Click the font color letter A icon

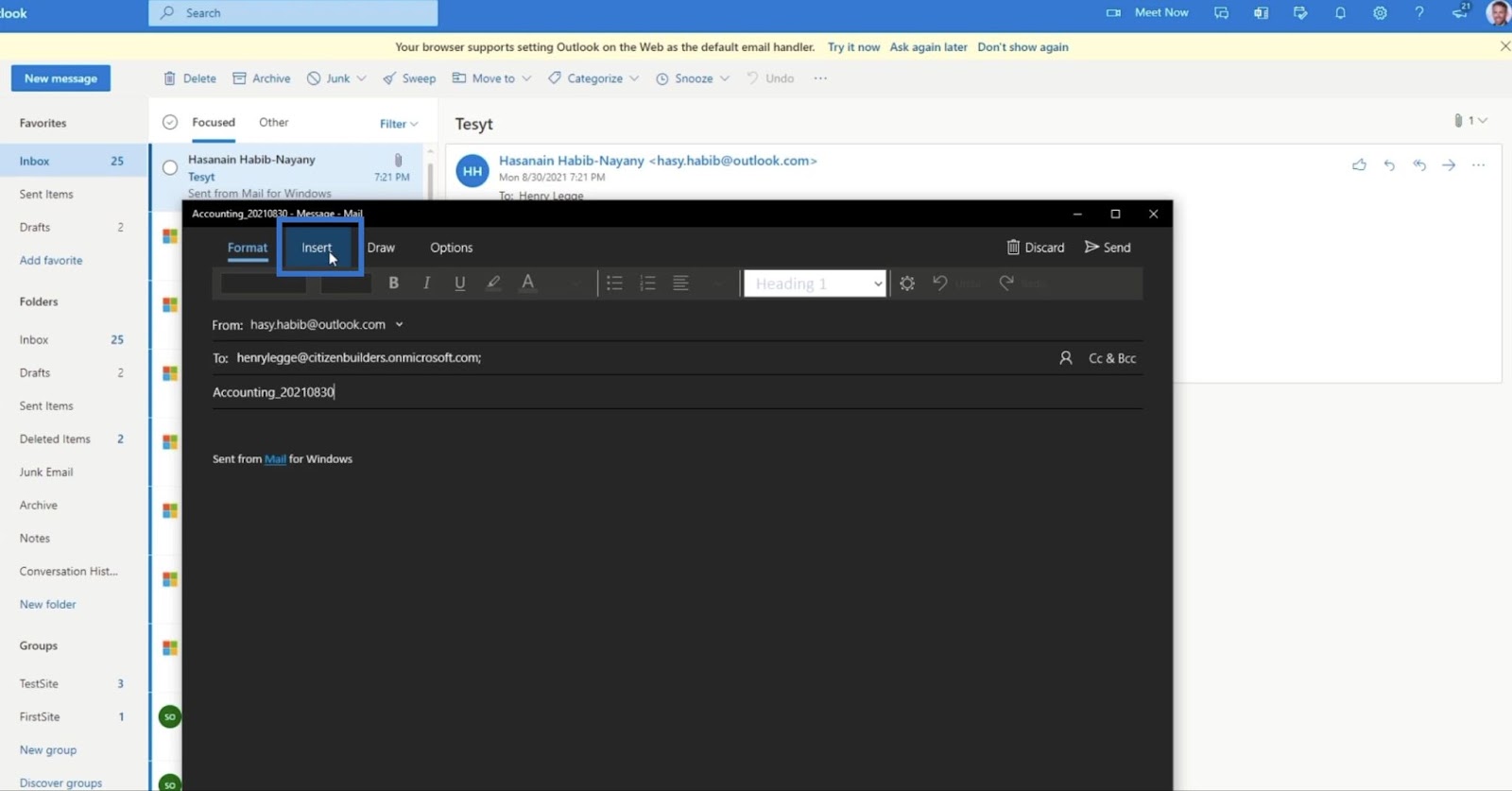pyautogui.click(x=527, y=283)
